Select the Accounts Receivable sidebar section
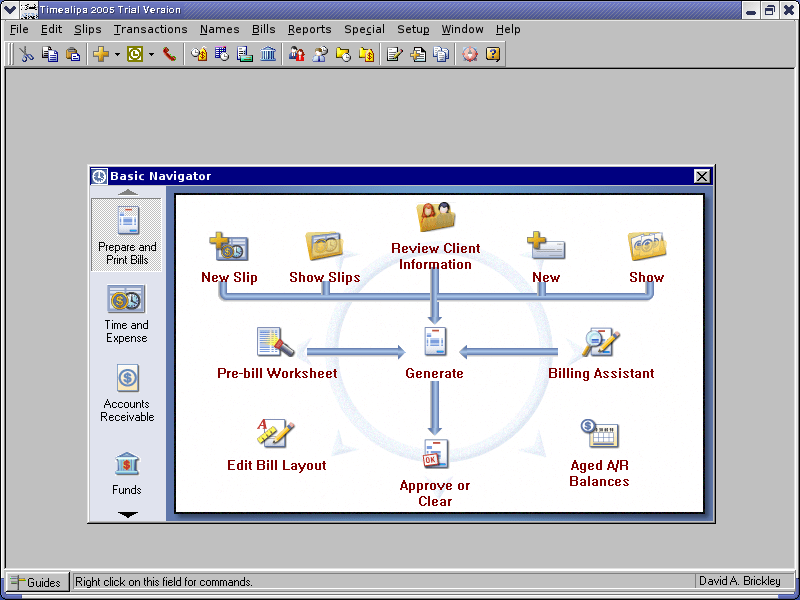 point(126,390)
